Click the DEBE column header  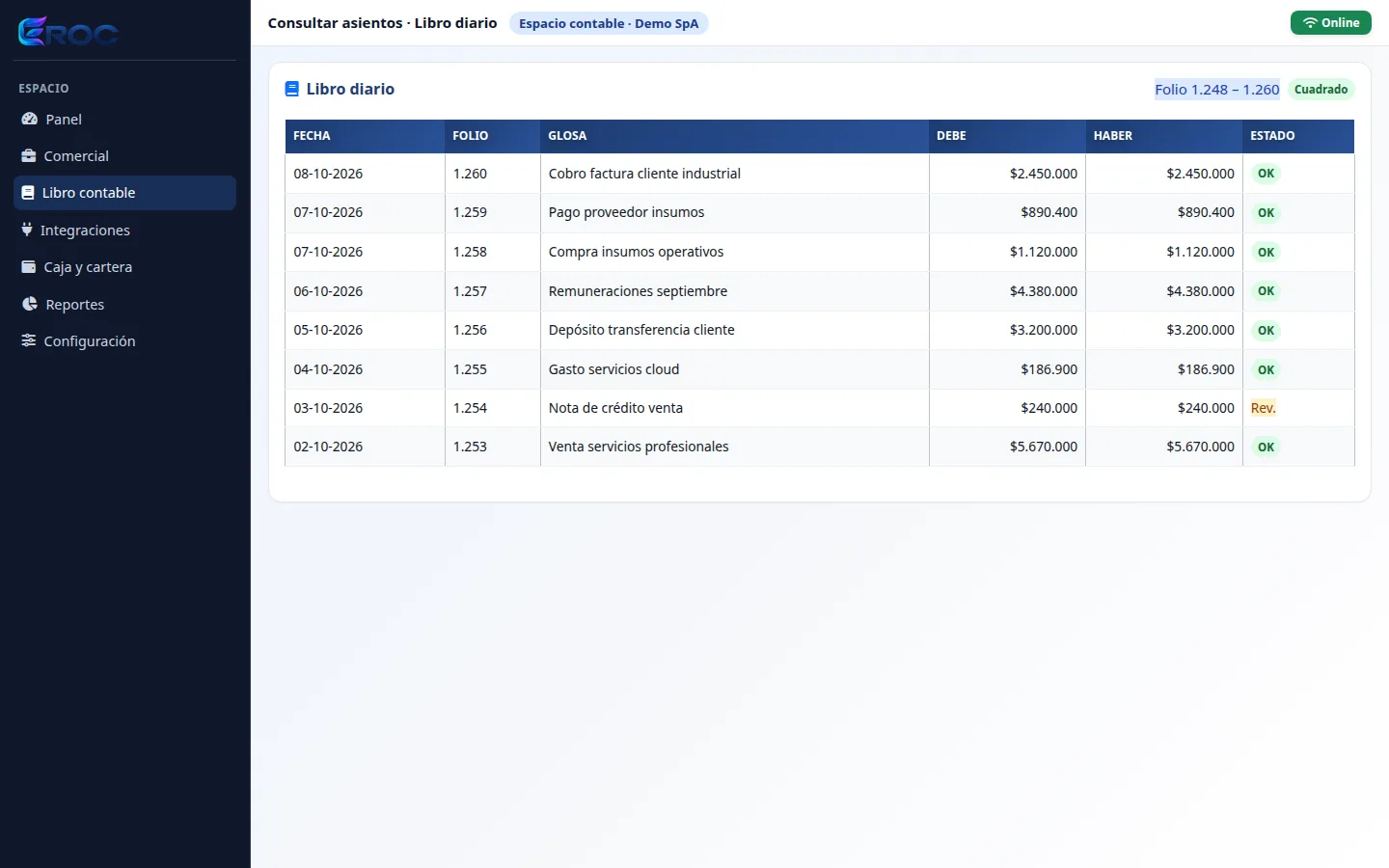pos(1007,136)
